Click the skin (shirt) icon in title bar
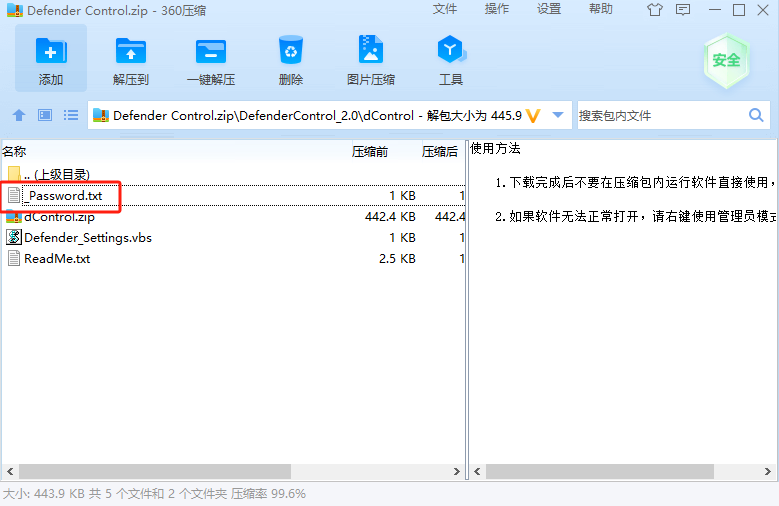 (655, 10)
